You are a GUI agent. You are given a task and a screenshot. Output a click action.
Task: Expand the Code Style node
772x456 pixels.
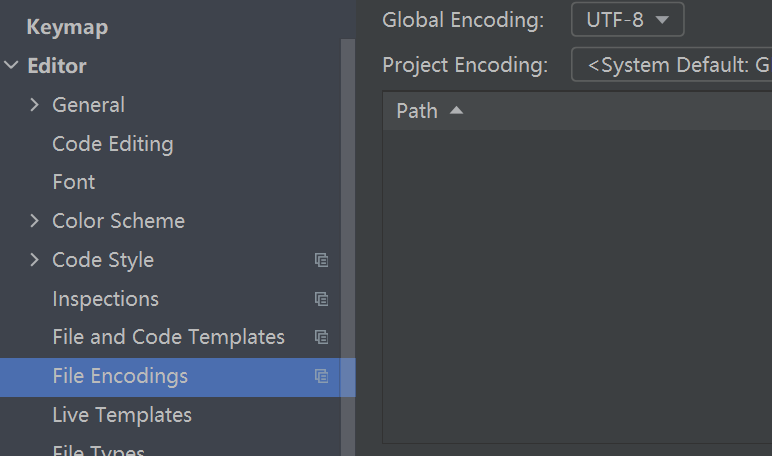(35, 260)
